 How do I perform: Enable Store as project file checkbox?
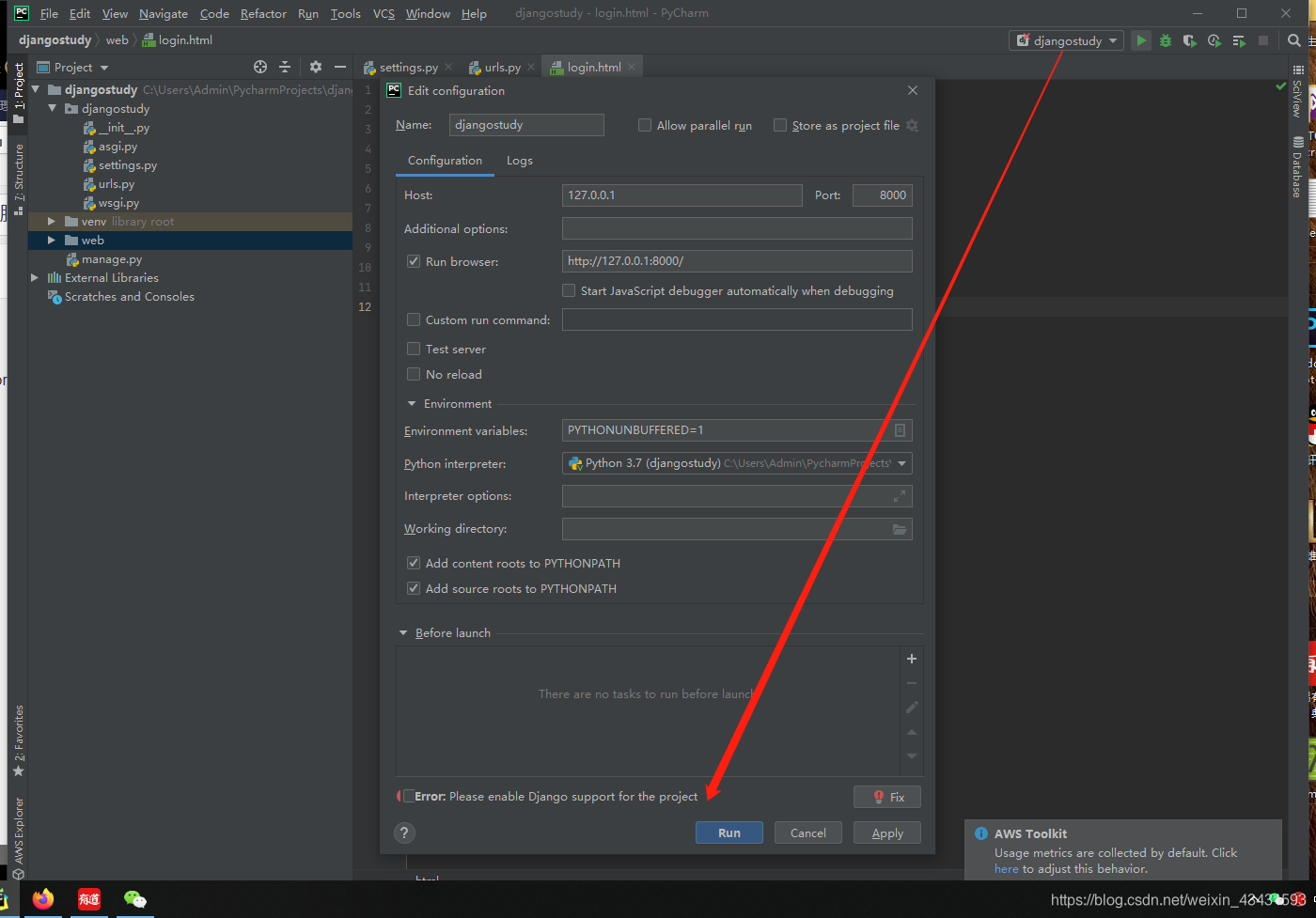780,125
